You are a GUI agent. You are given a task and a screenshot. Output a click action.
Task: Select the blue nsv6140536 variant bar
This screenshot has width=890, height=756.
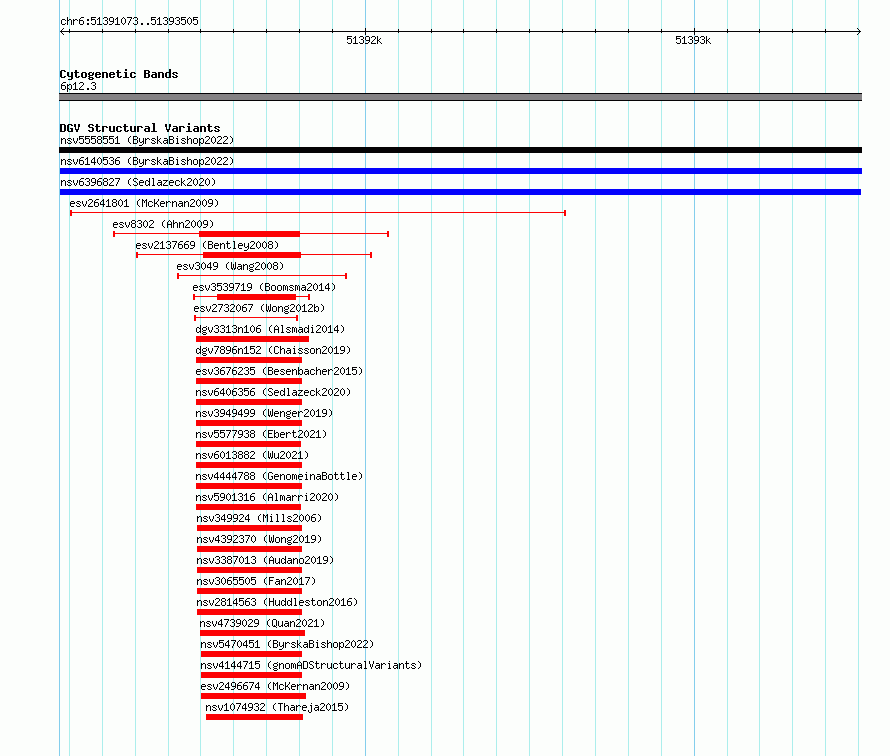460,171
